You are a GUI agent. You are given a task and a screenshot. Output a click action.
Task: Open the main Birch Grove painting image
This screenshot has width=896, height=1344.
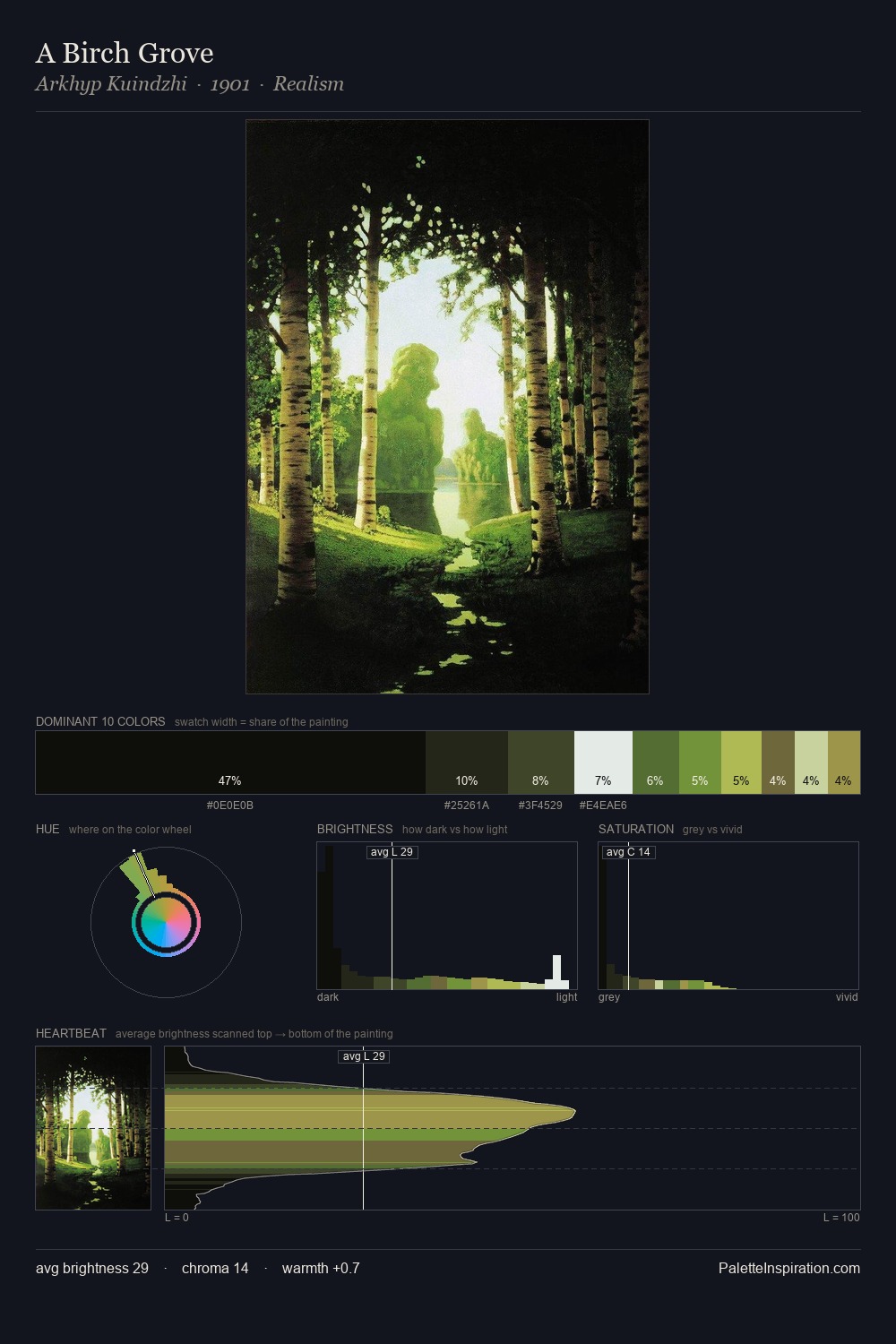pos(447,407)
